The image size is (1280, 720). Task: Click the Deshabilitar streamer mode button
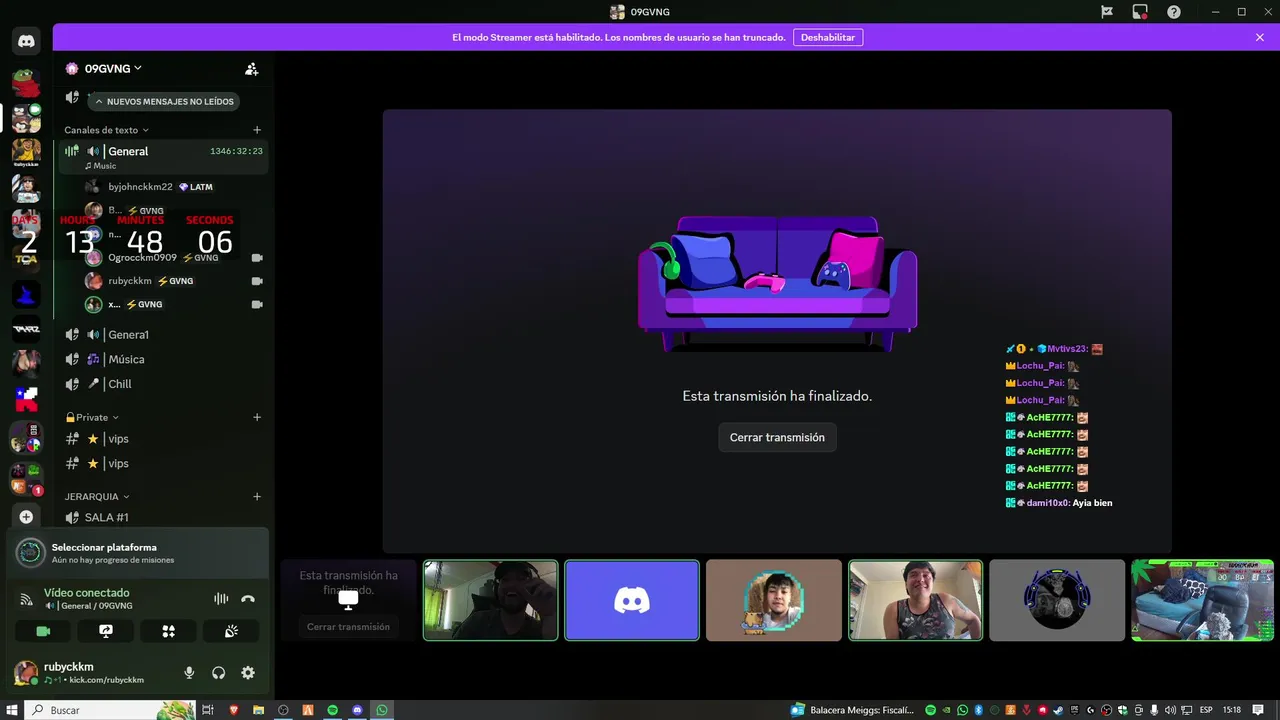(828, 37)
